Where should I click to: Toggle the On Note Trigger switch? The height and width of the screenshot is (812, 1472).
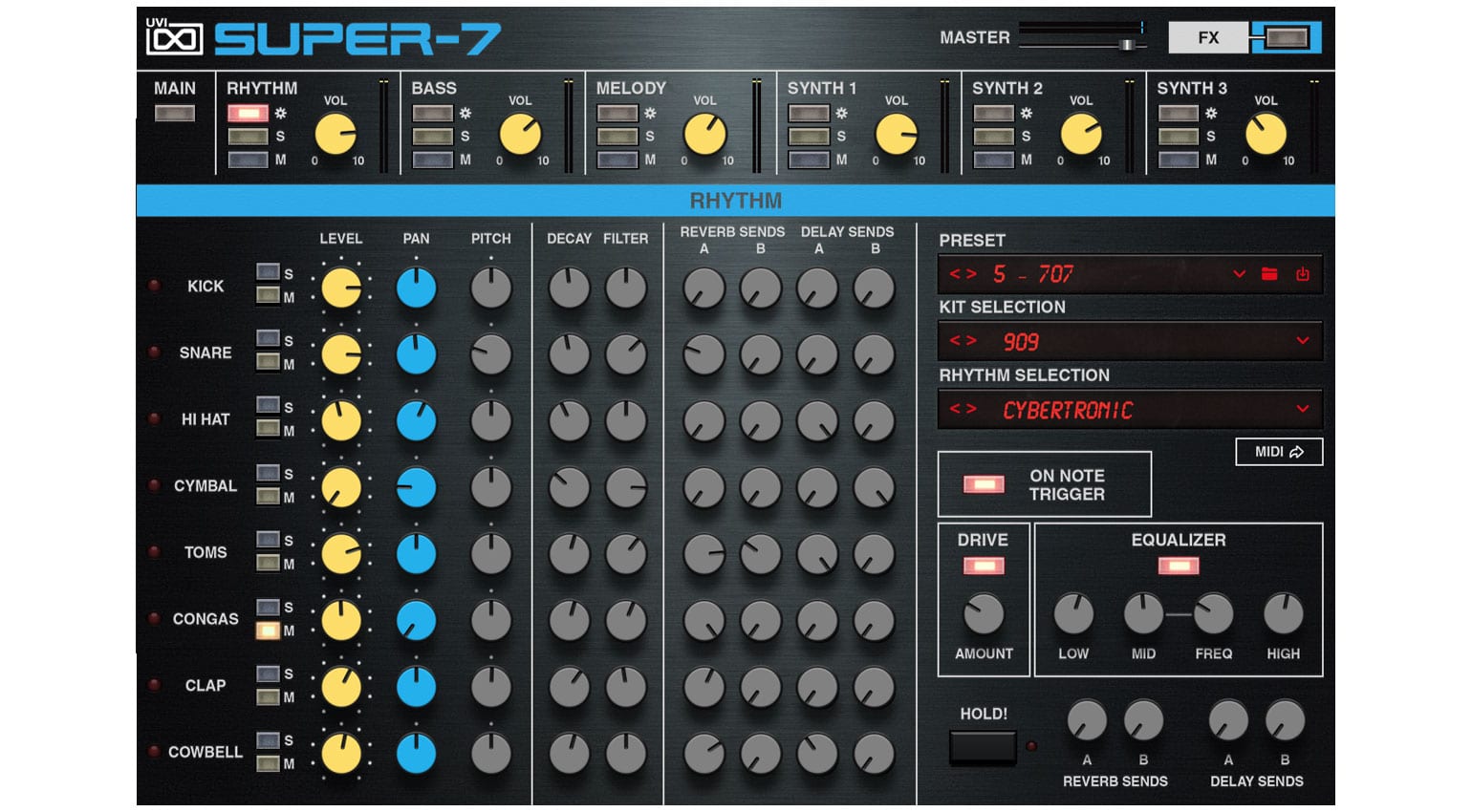(x=984, y=484)
